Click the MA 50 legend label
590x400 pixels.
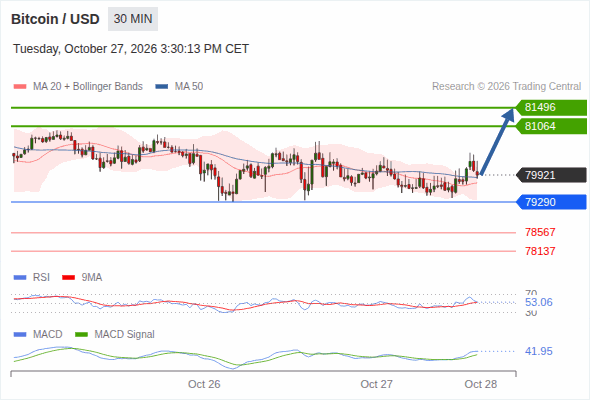pos(189,87)
